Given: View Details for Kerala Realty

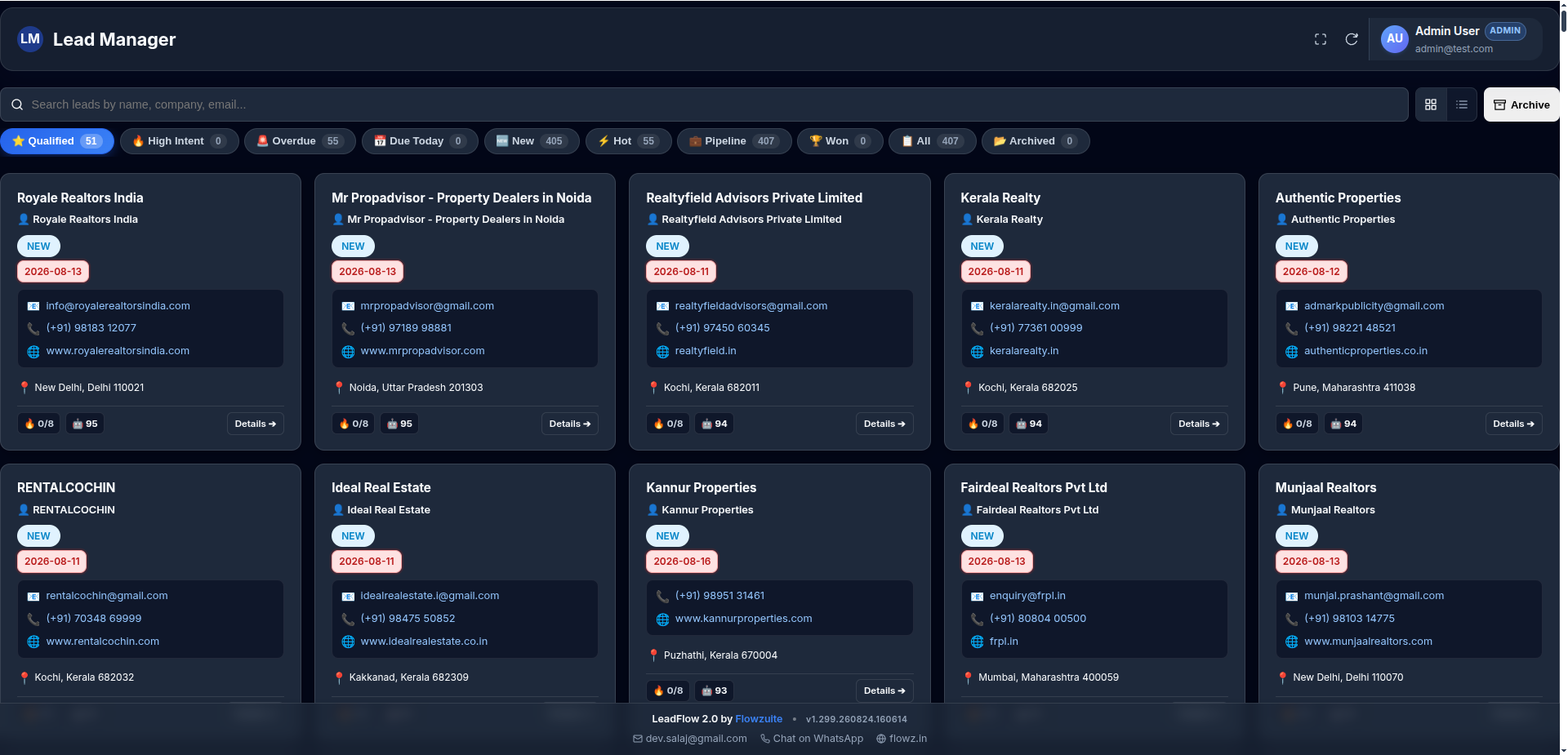Looking at the screenshot, I should [1199, 424].
